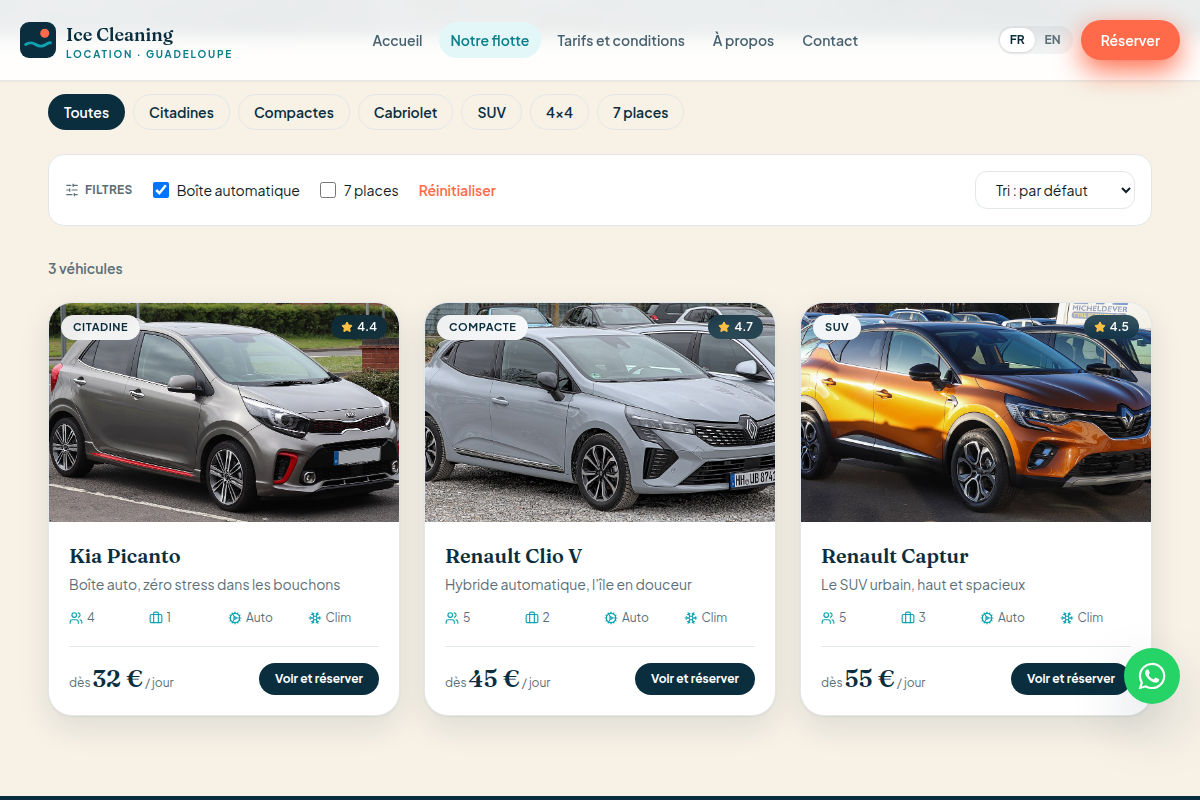
Task: Switch language to FR
Action: (x=1017, y=40)
